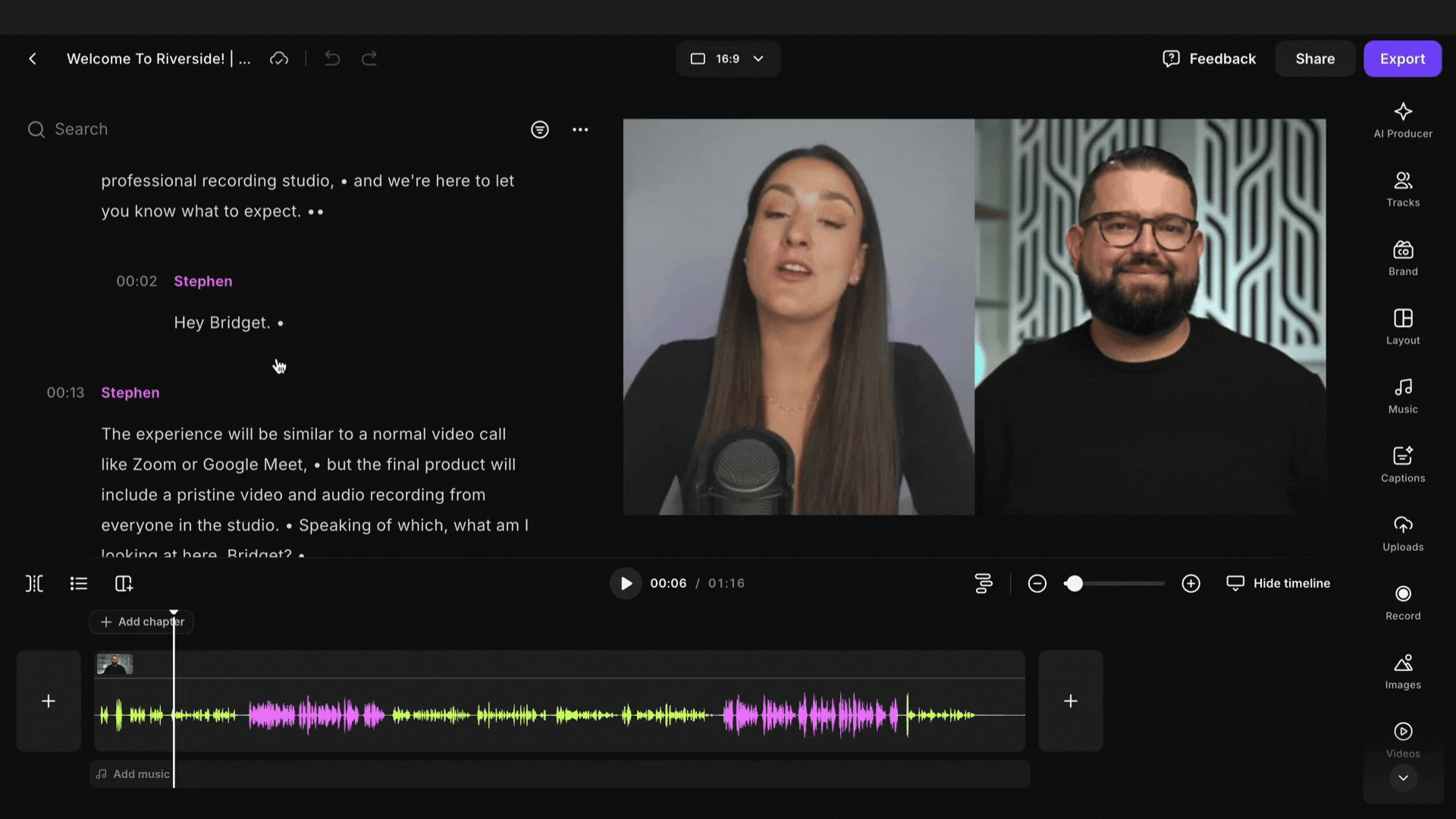
Task: Click the split clip icon
Action: pyautogui.click(x=34, y=583)
